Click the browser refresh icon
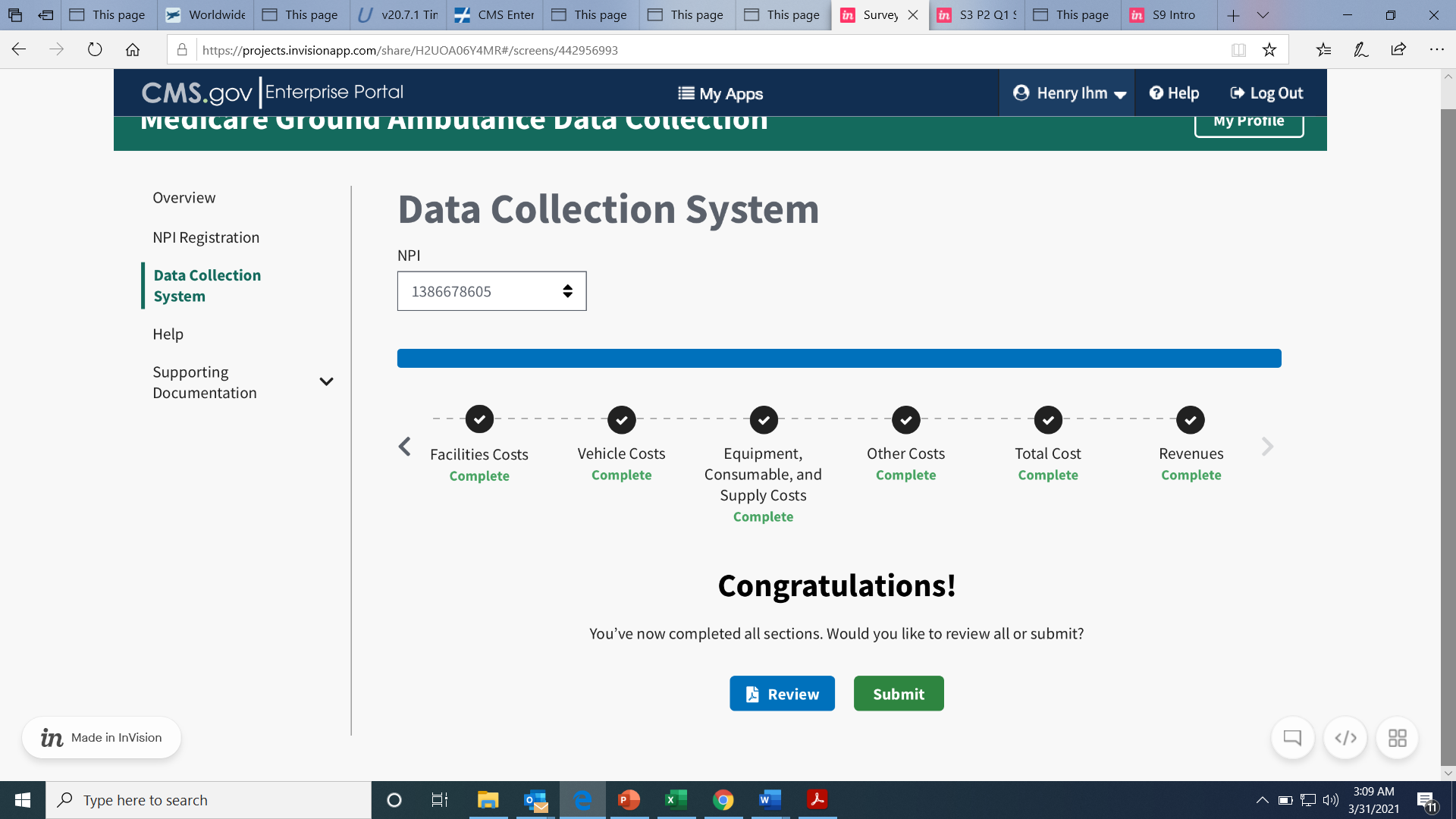 tap(95, 50)
